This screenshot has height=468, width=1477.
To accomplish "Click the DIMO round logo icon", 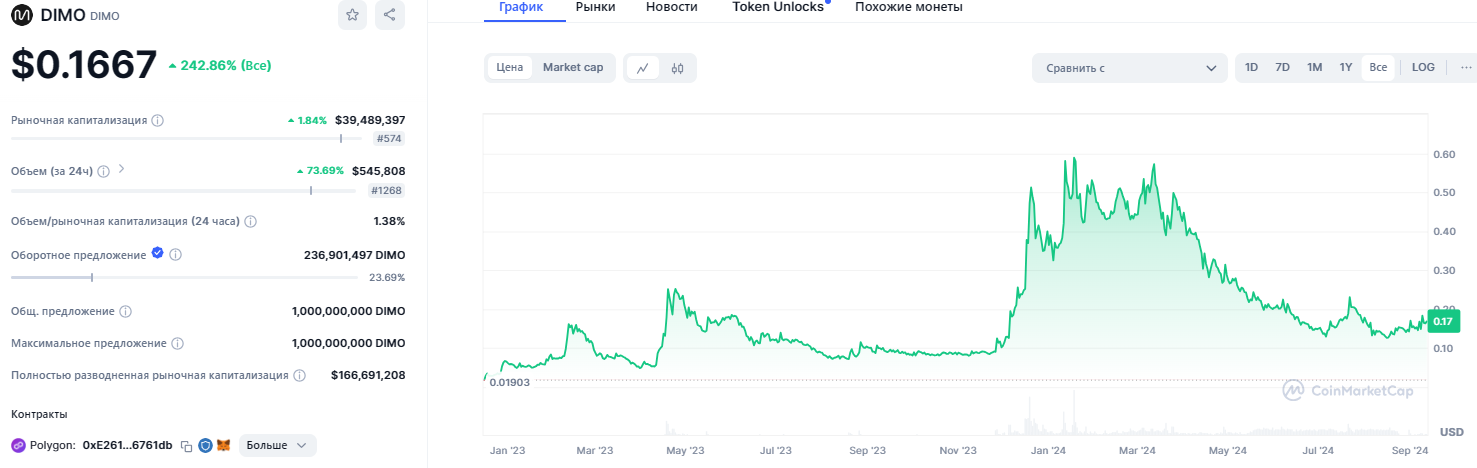I will (21, 15).
